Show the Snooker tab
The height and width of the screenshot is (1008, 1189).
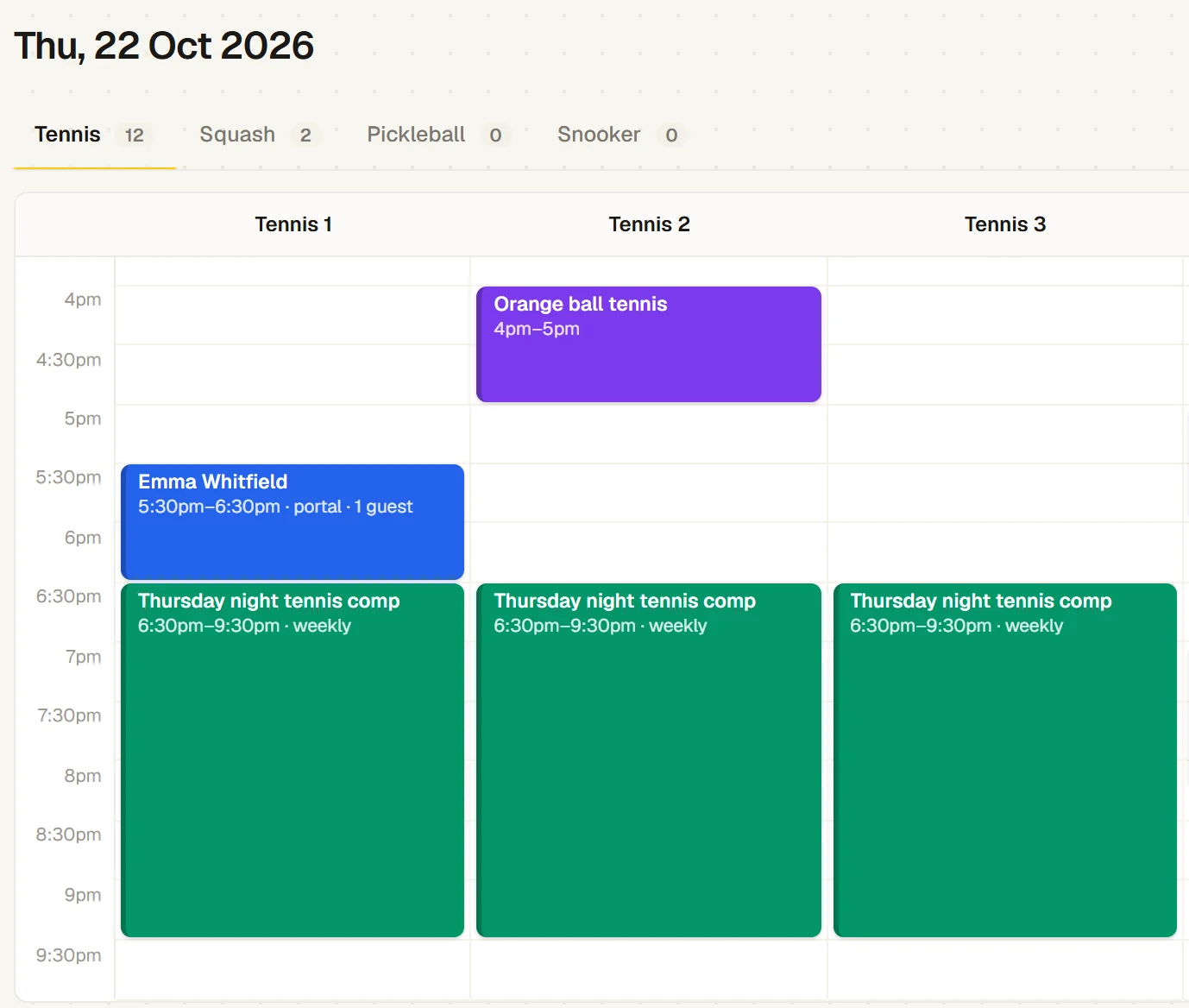tap(620, 135)
